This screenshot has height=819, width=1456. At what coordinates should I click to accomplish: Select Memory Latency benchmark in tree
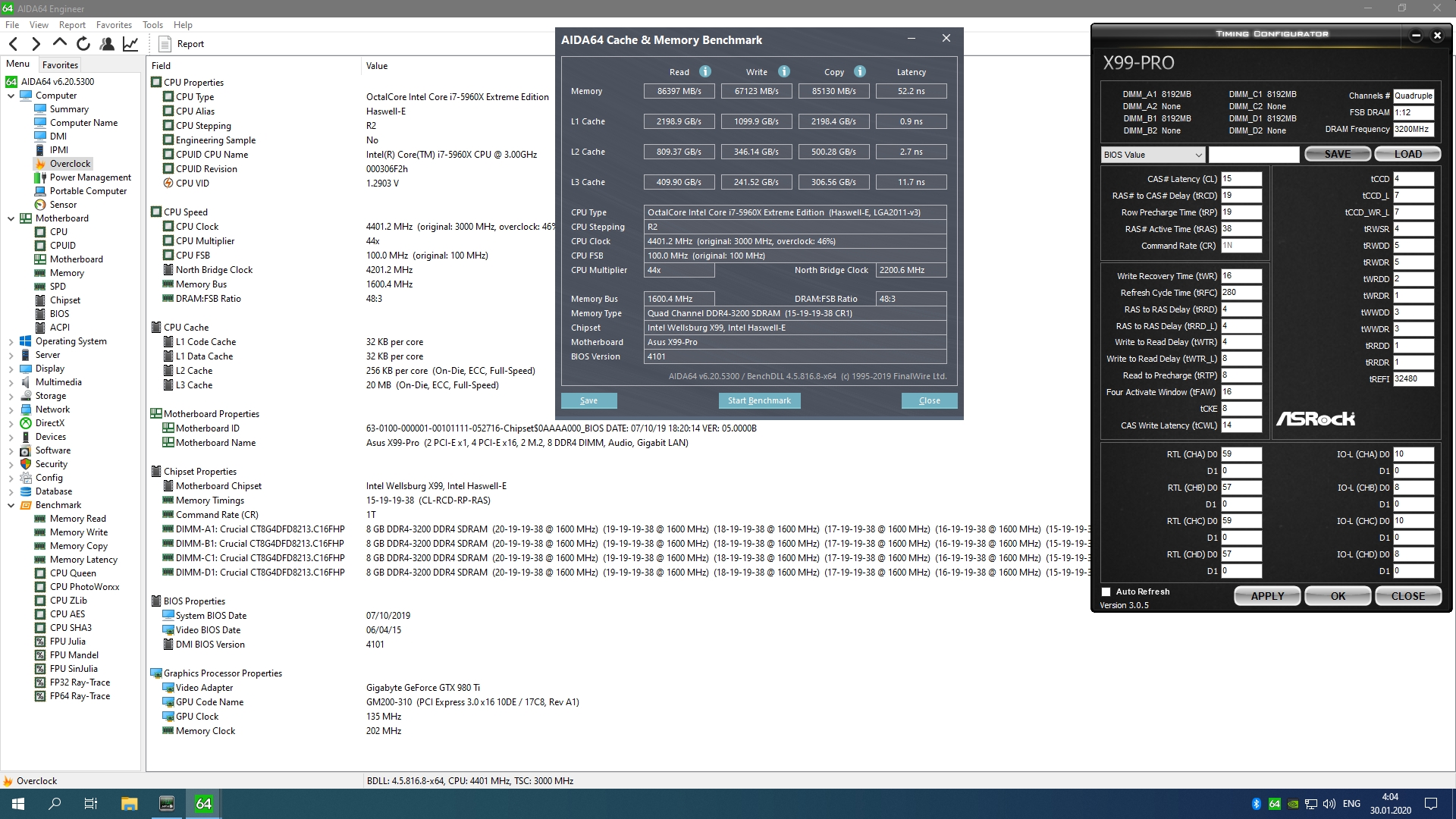click(83, 560)
